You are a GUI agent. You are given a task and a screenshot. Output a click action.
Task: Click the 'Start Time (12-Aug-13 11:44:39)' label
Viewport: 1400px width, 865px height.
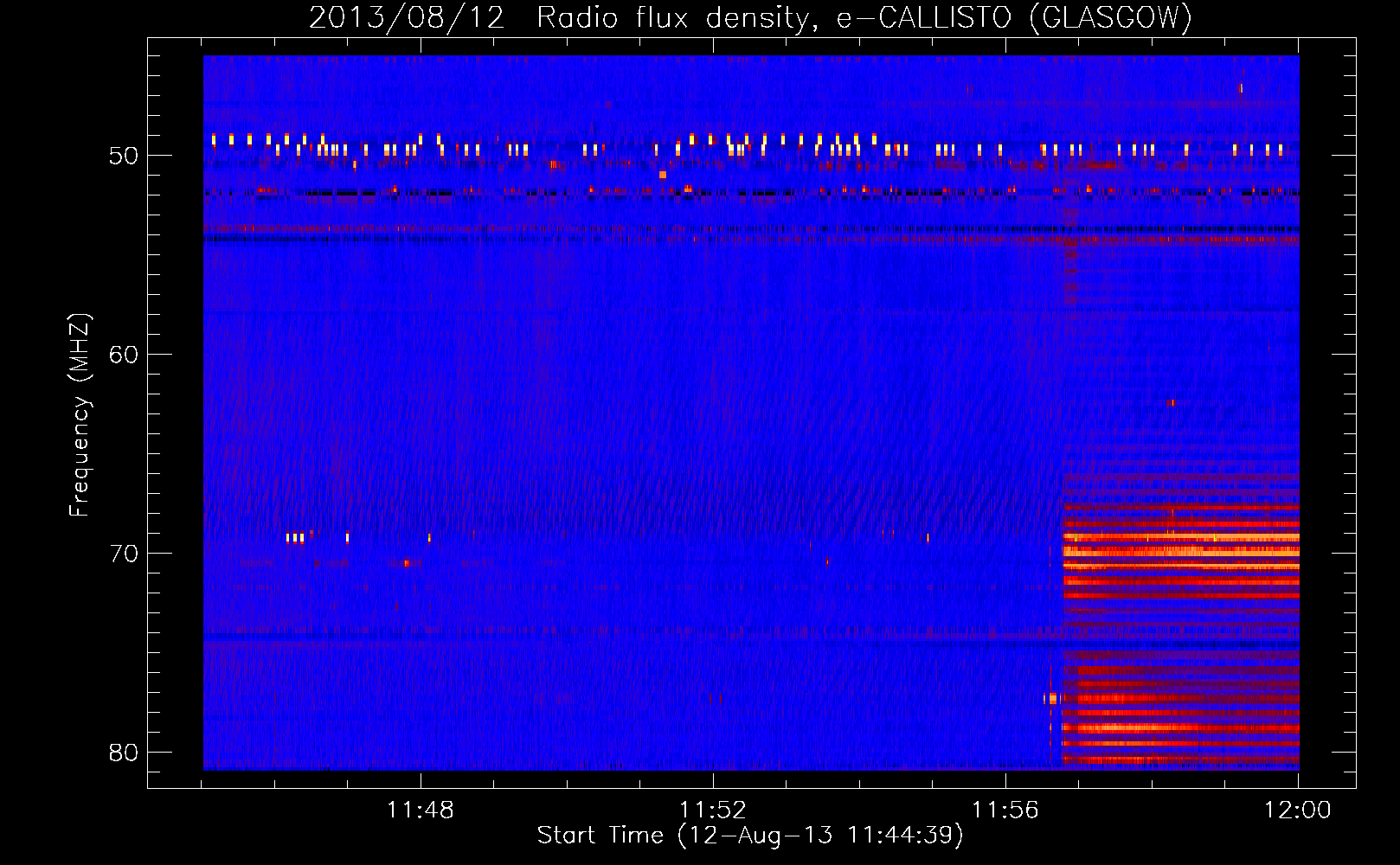point(750,836)
